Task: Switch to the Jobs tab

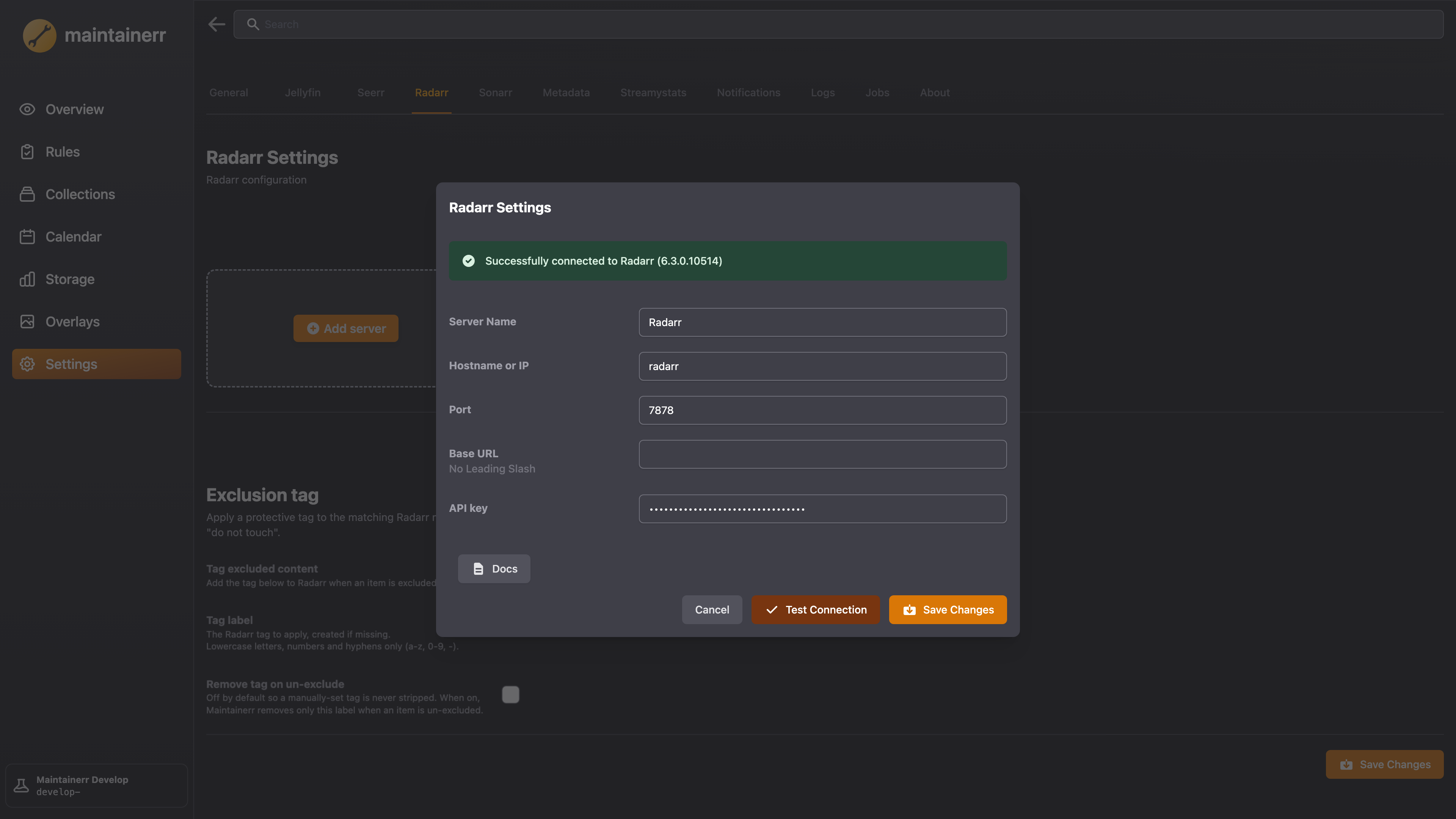Action: click(x=877, y=93)
